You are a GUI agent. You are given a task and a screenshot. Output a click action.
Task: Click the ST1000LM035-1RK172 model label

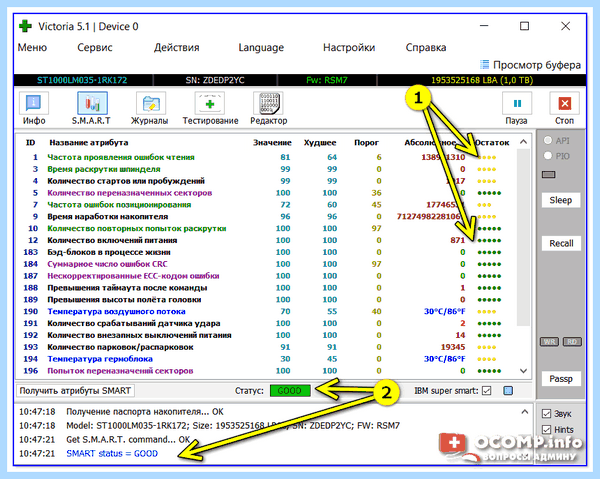(82, 80)
